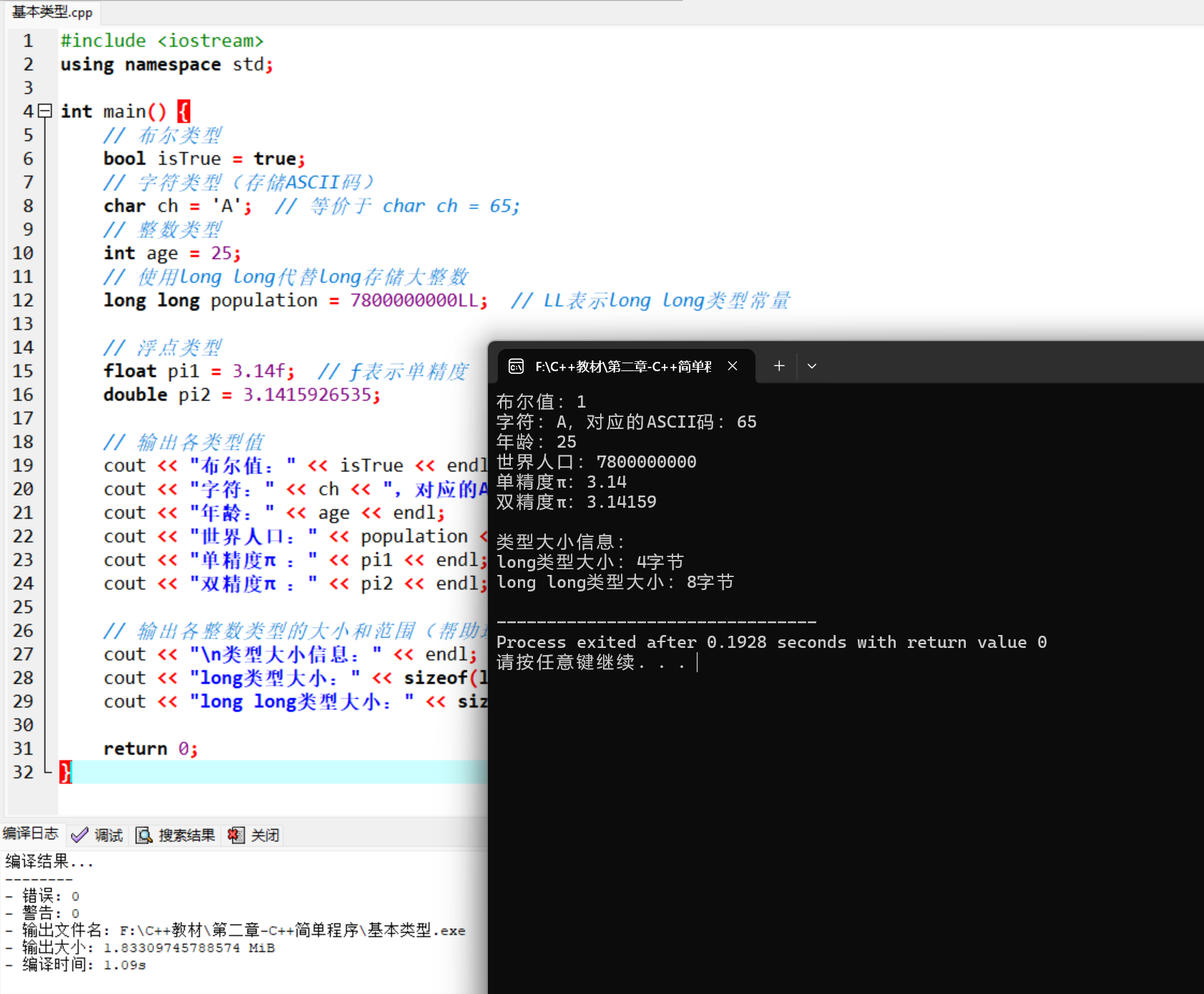Close the terminal tab with its X
Viewport: 1204px width, 994px height.
point(733,366)
